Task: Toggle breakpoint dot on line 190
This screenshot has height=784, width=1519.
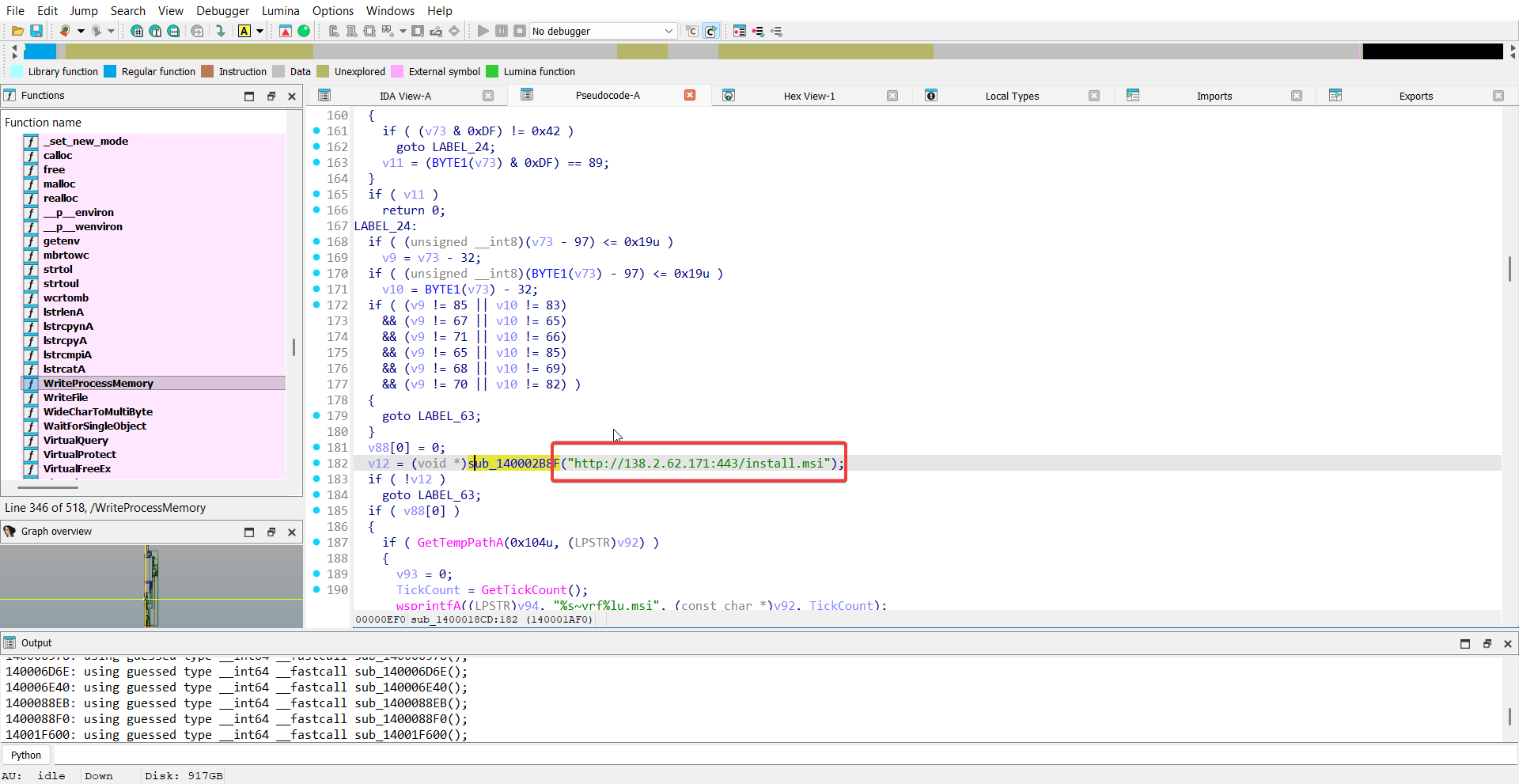Action: coord(316,589)
